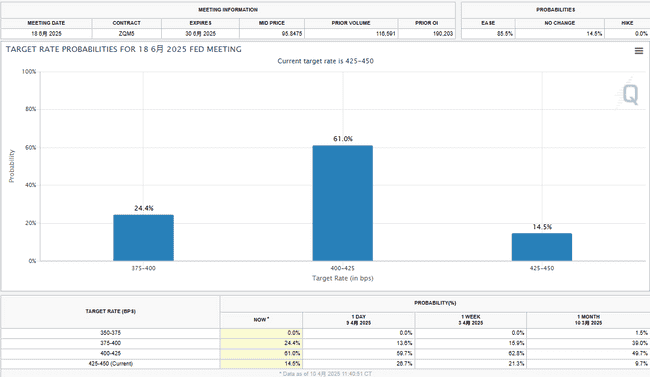Click the MEETING DATE column header
The height and width of the screenshot is (377, 650).
click(46, 23)
